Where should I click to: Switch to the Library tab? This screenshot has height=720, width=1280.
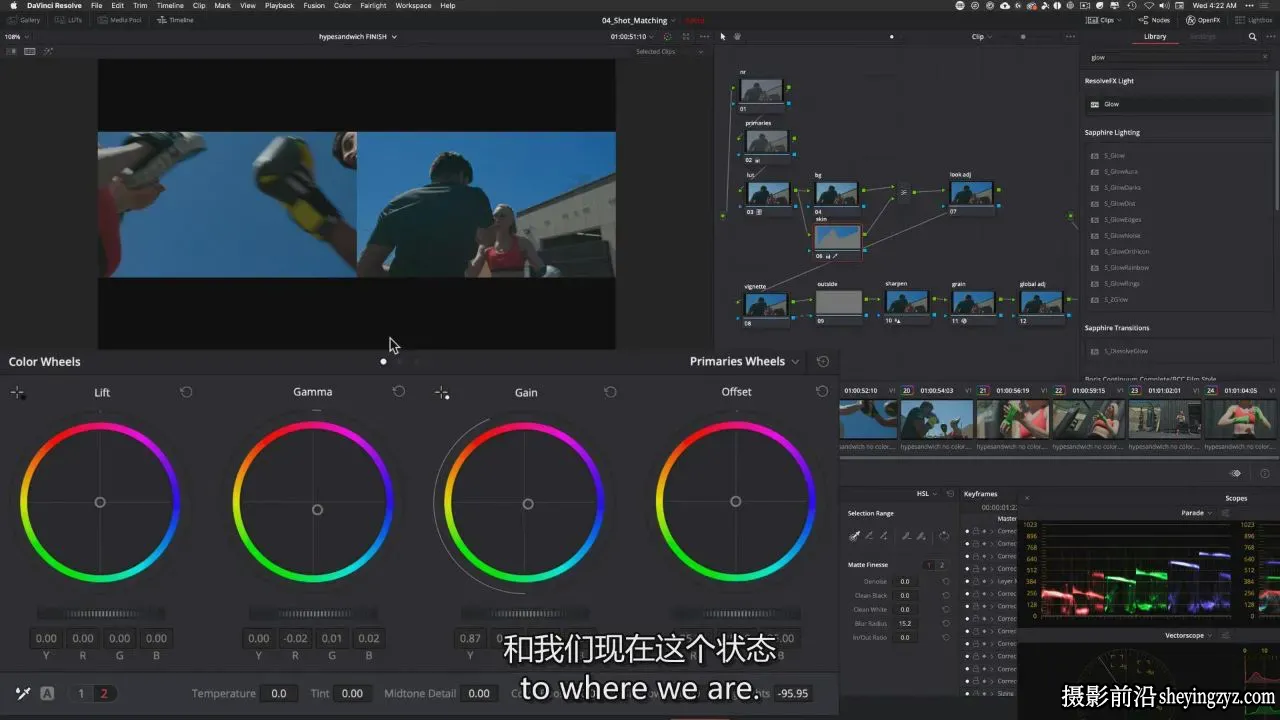(1155, 37)
